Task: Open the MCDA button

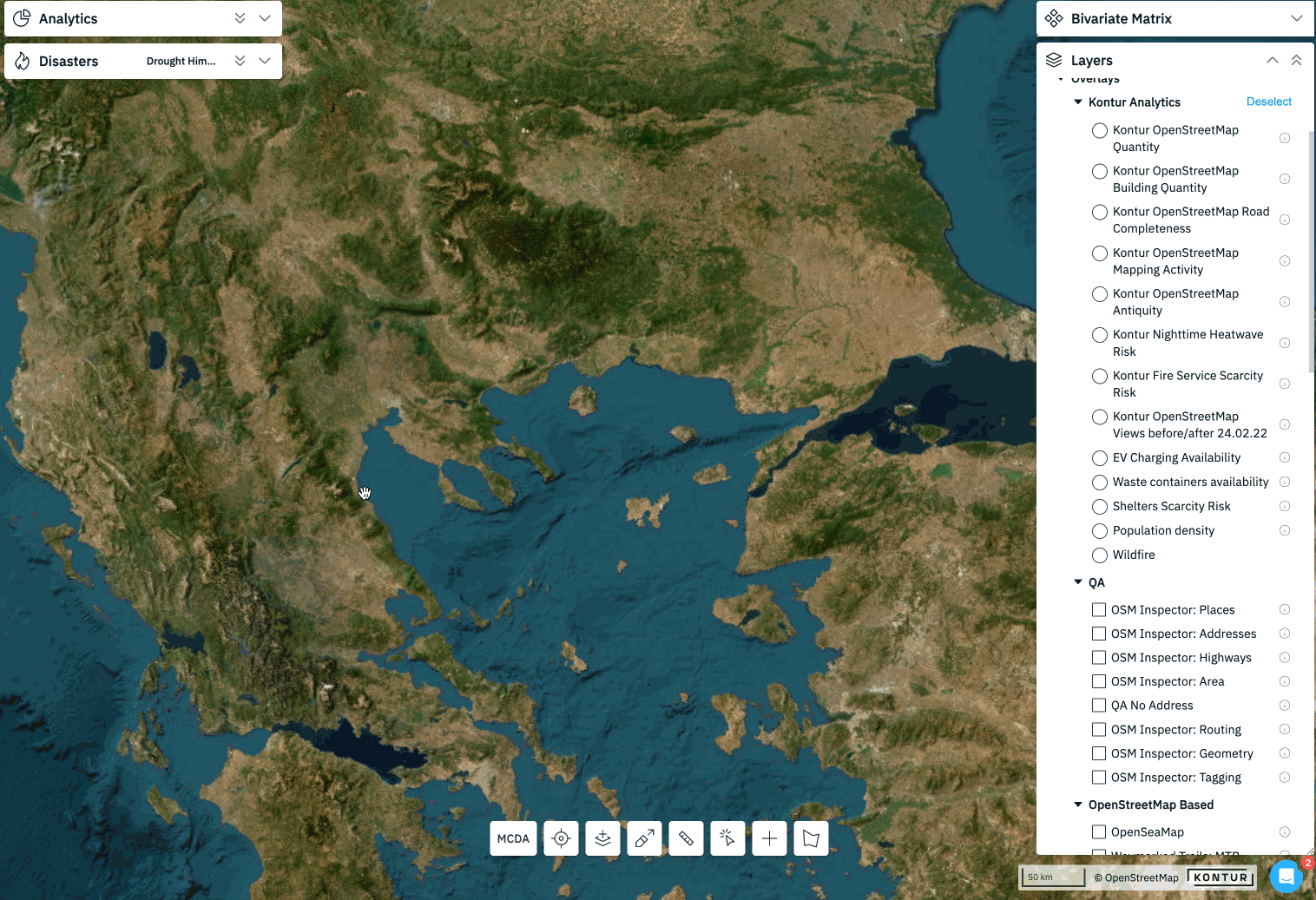Action: coord(513,838)
